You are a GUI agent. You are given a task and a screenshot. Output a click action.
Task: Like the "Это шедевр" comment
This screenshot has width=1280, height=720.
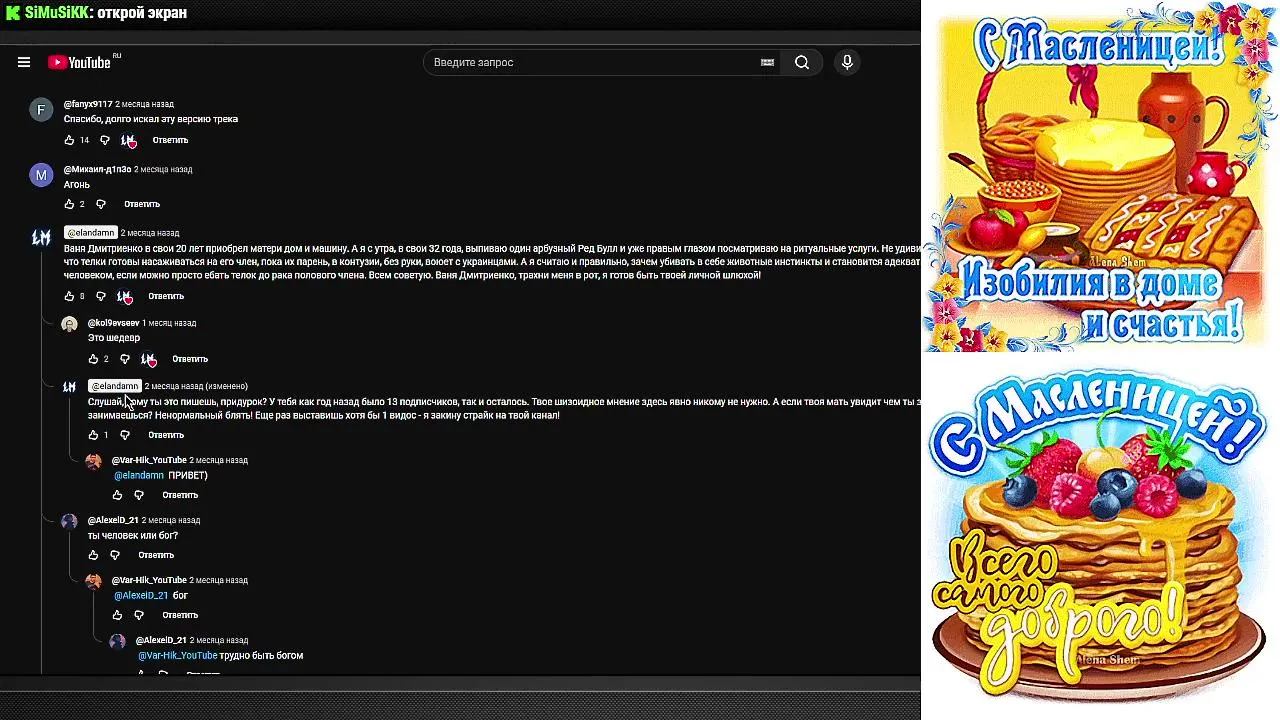click(x=93, y=359)
